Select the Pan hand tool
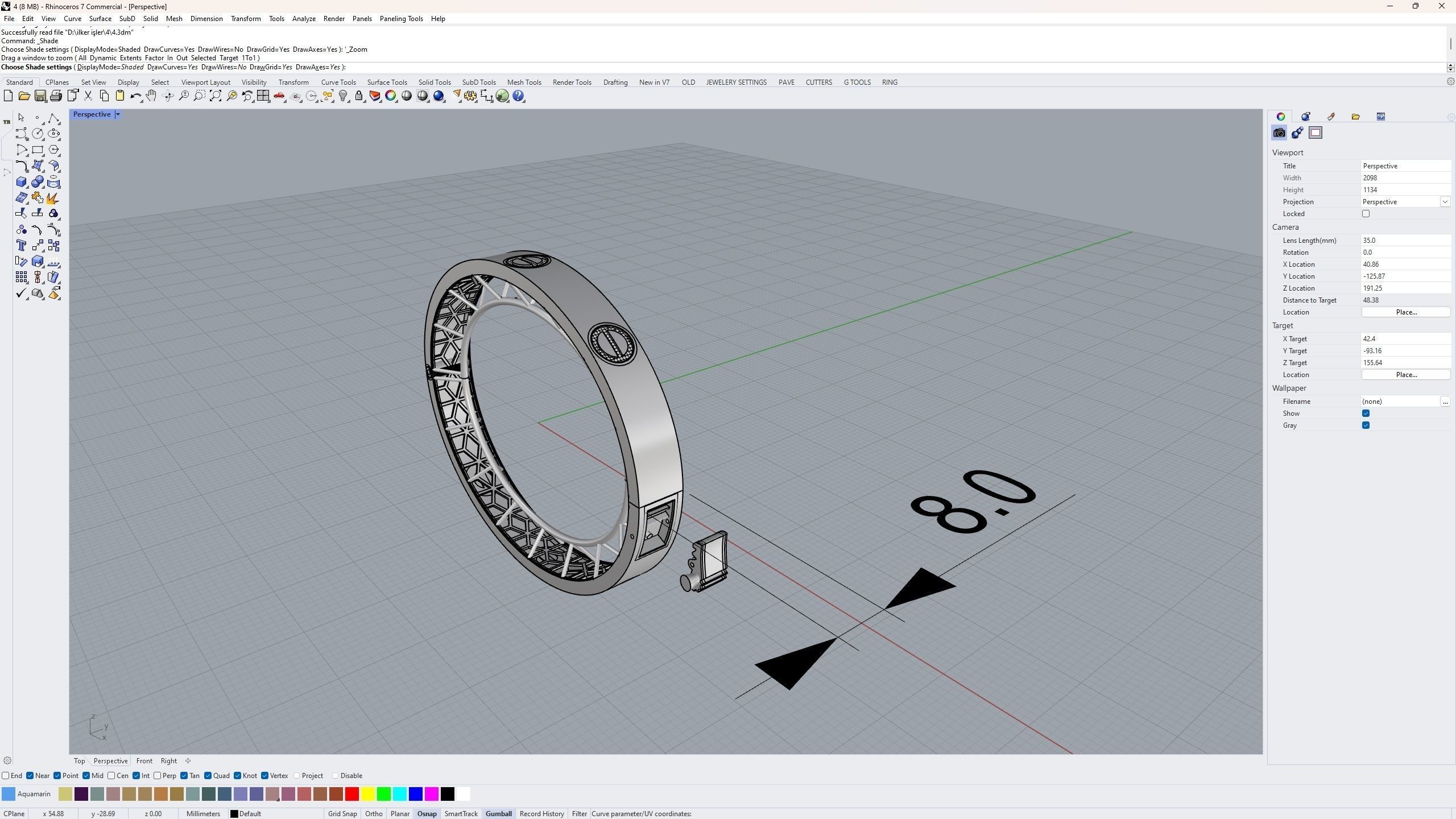This screenshot has width=1456, height=819. tap(151, 96)
